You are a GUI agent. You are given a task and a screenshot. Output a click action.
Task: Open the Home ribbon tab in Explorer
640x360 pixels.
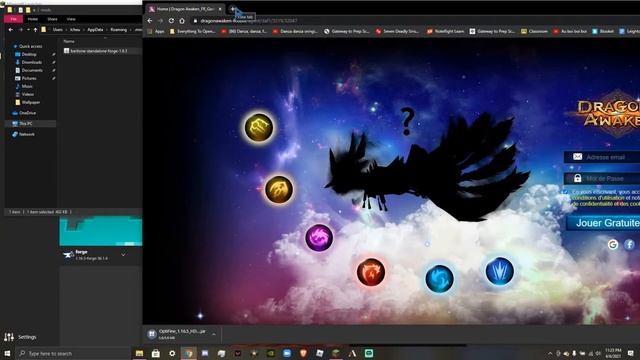point(33,19)
